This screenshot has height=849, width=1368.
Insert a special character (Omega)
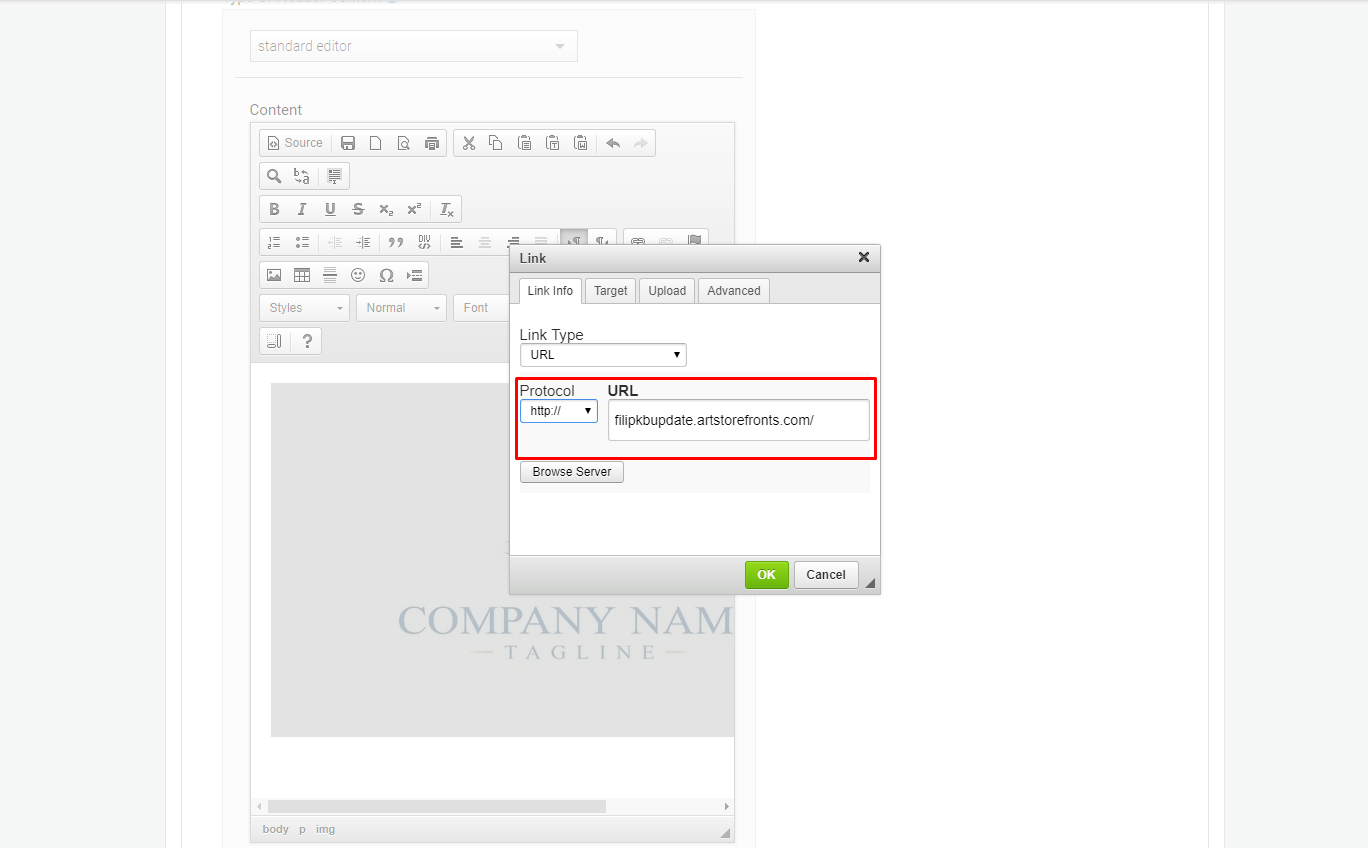tap(386, 275)
